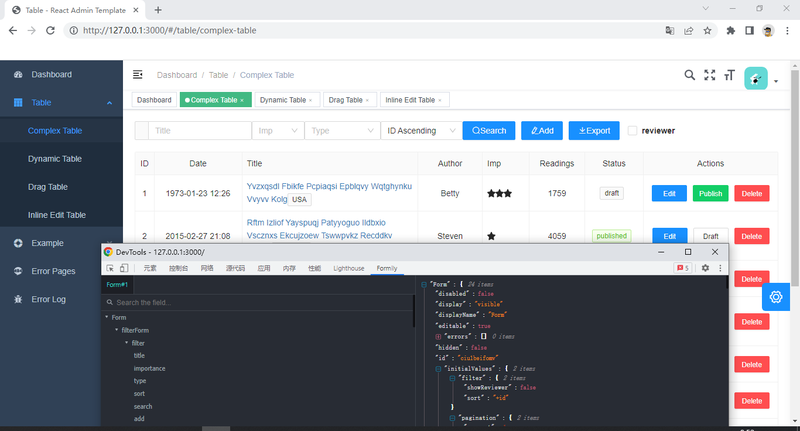Click the Export button
Screen dimensions: 800x431
[594, 131]
